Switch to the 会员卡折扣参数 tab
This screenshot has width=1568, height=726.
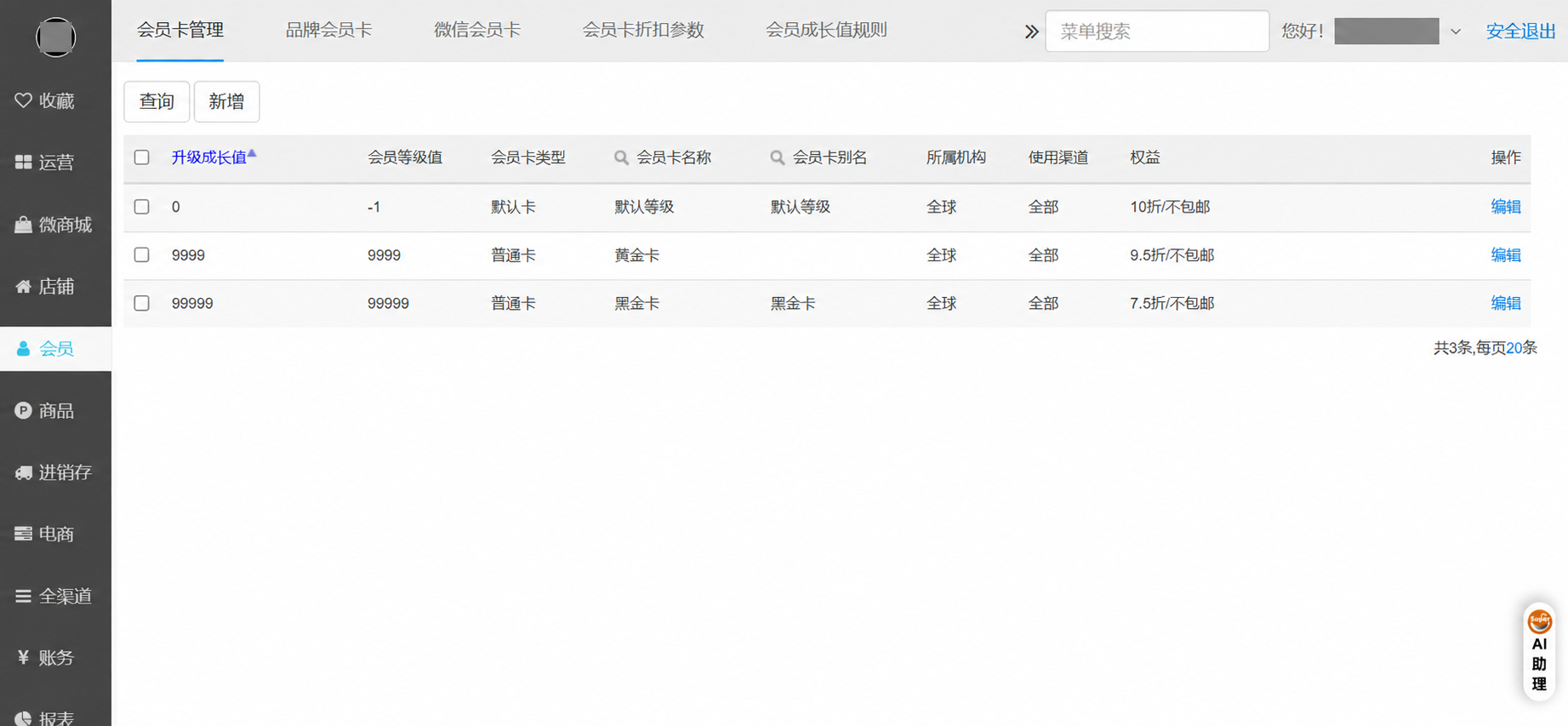pyautogui.click(x=643, y=31)
